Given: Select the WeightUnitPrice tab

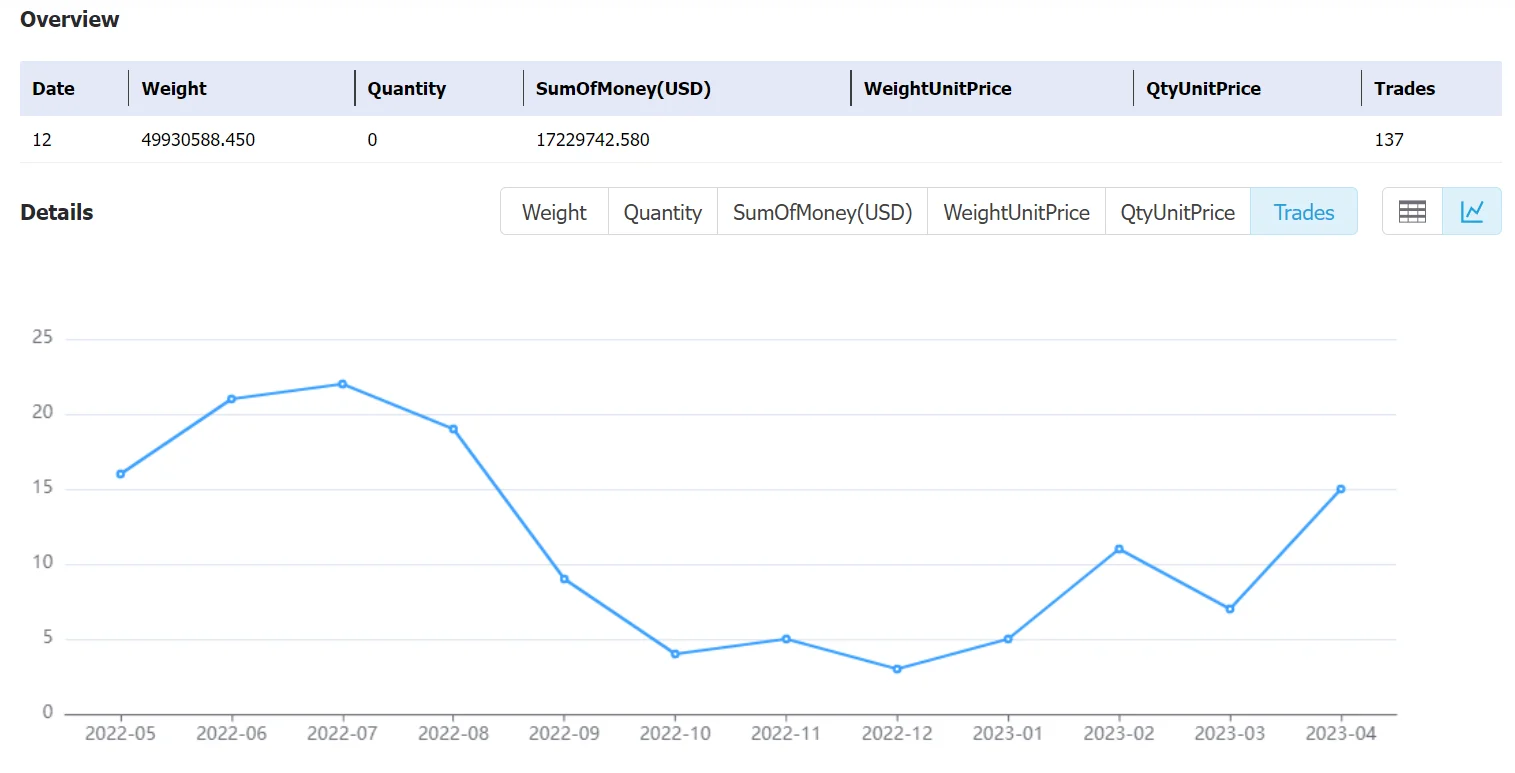Looking at the screenshot, I should click(1016, 212).
